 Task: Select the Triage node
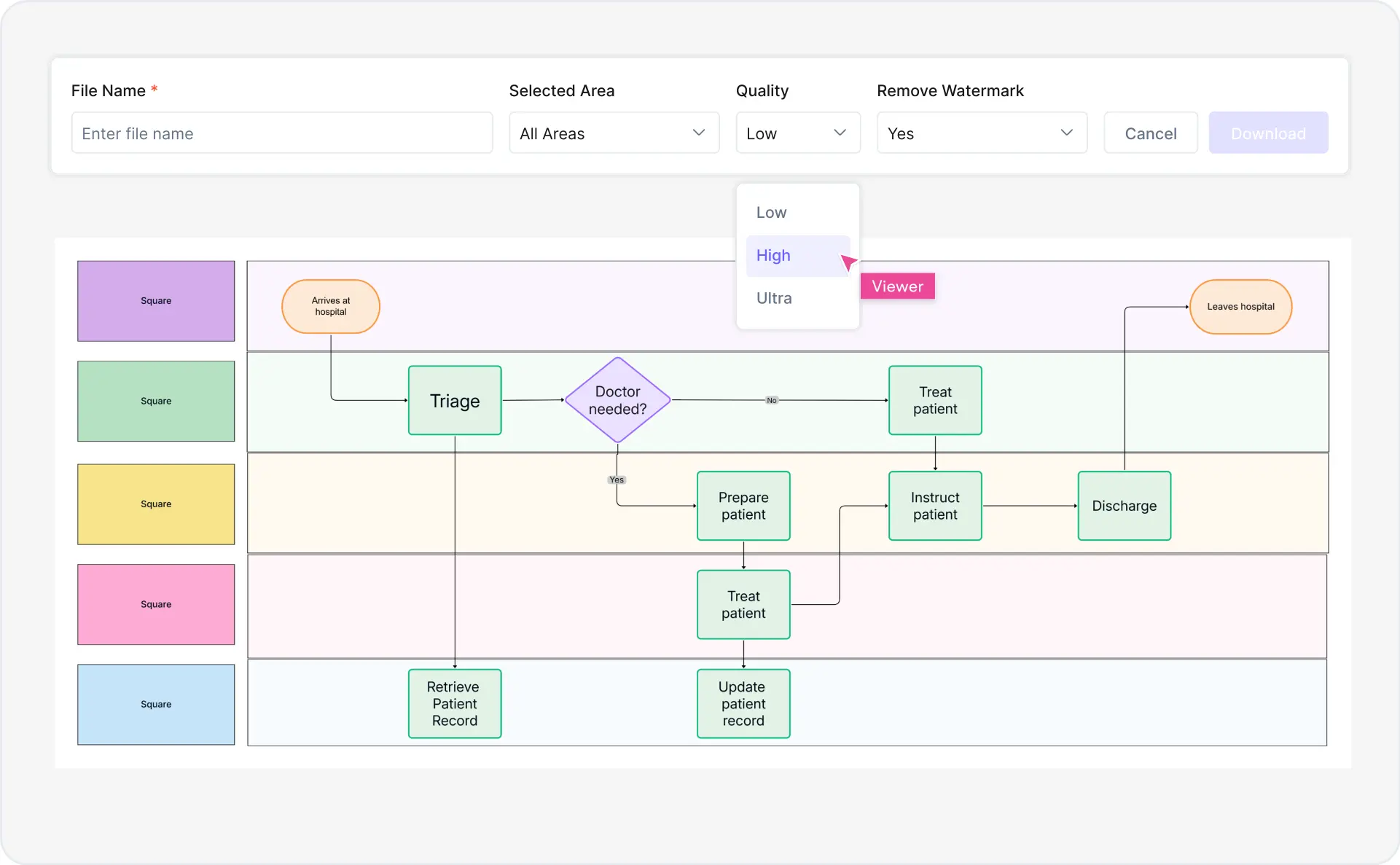(x=454, y=400)
